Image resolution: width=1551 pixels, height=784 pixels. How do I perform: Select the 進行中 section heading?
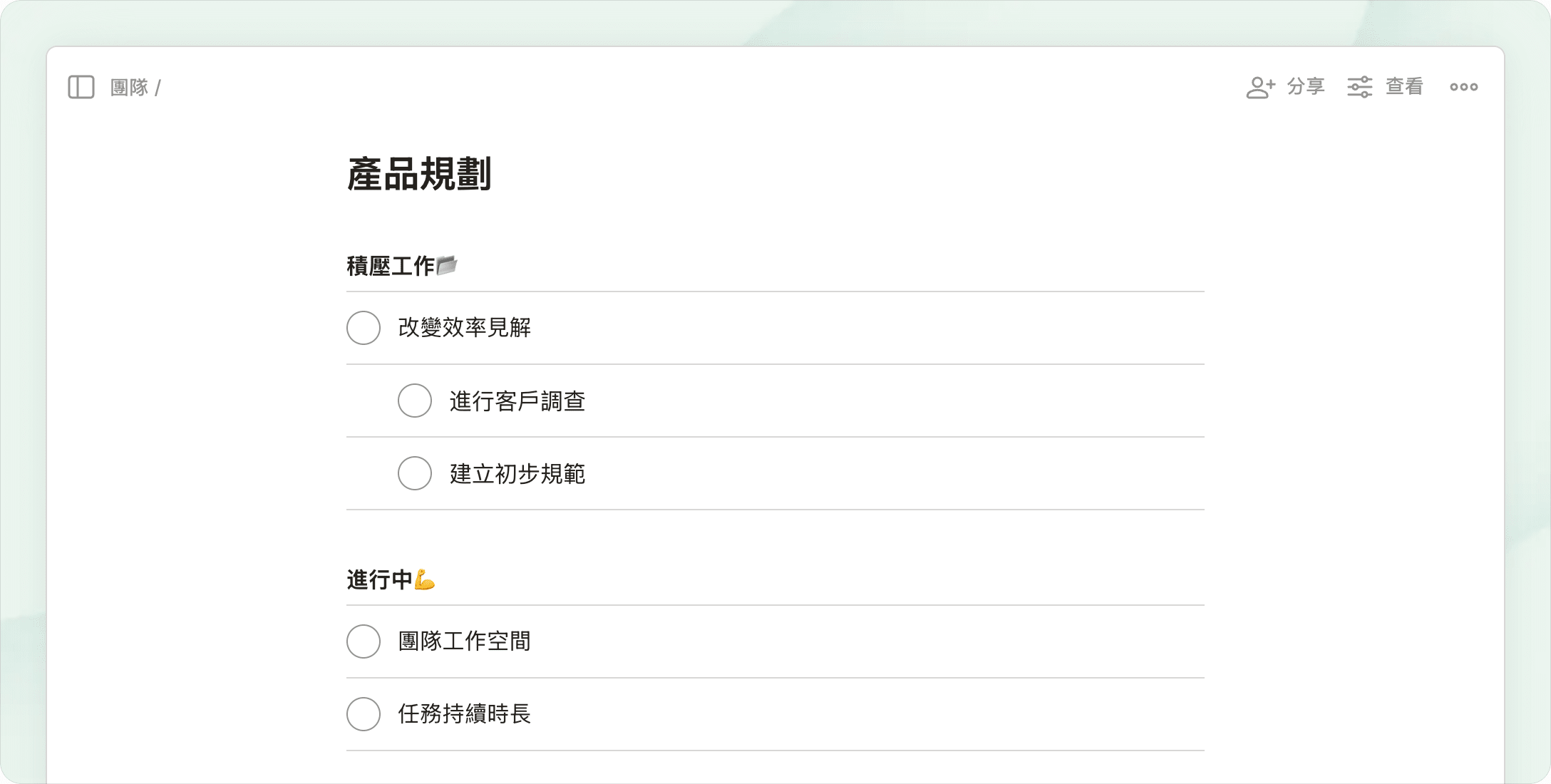click(x=379, y=579)
